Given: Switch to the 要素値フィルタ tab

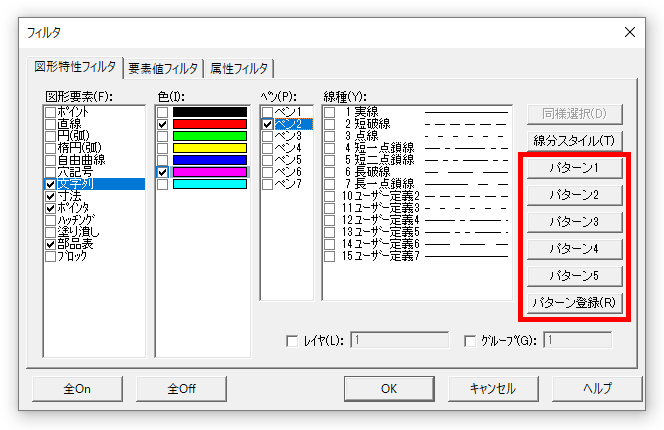Looking at the screenshot, I should point(163,68).
